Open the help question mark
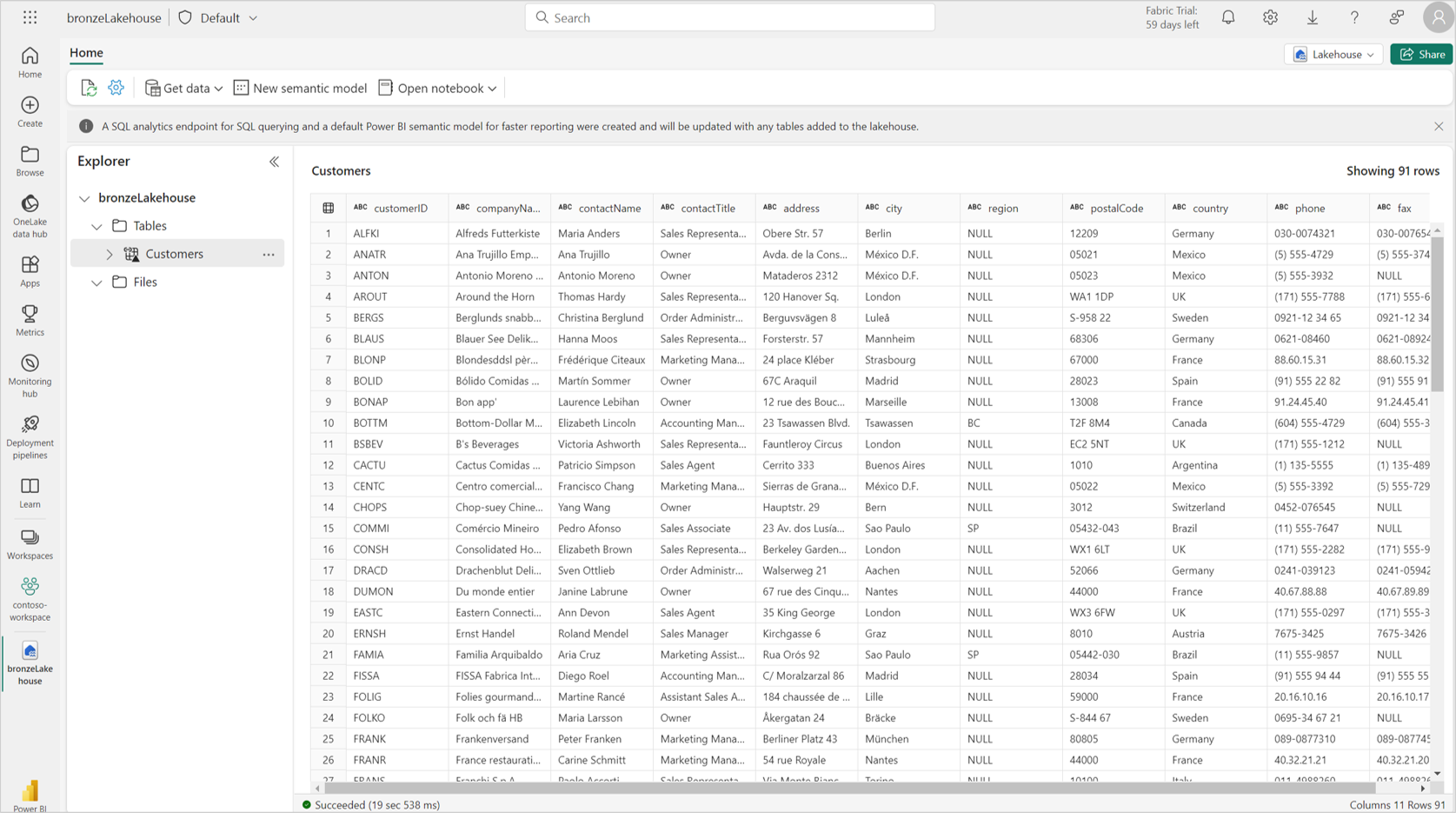 (x=1354, y=17)
